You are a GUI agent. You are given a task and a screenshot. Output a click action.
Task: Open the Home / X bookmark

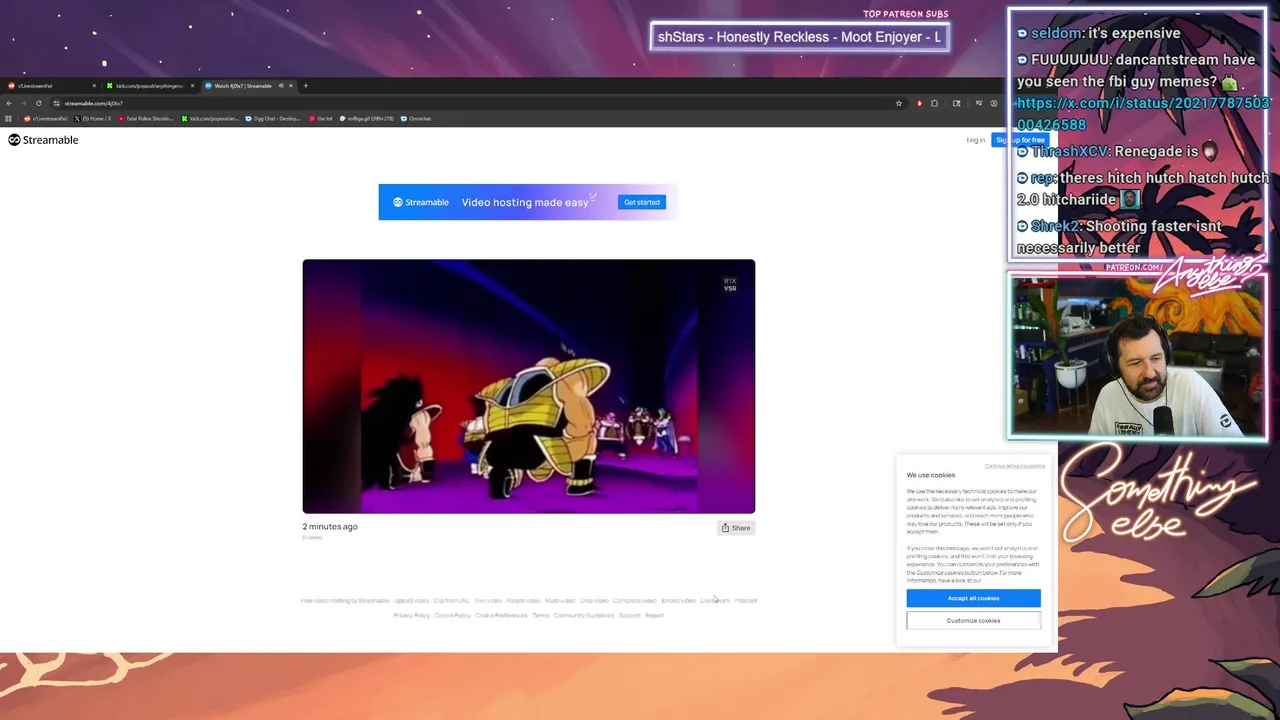pos(93,118)
